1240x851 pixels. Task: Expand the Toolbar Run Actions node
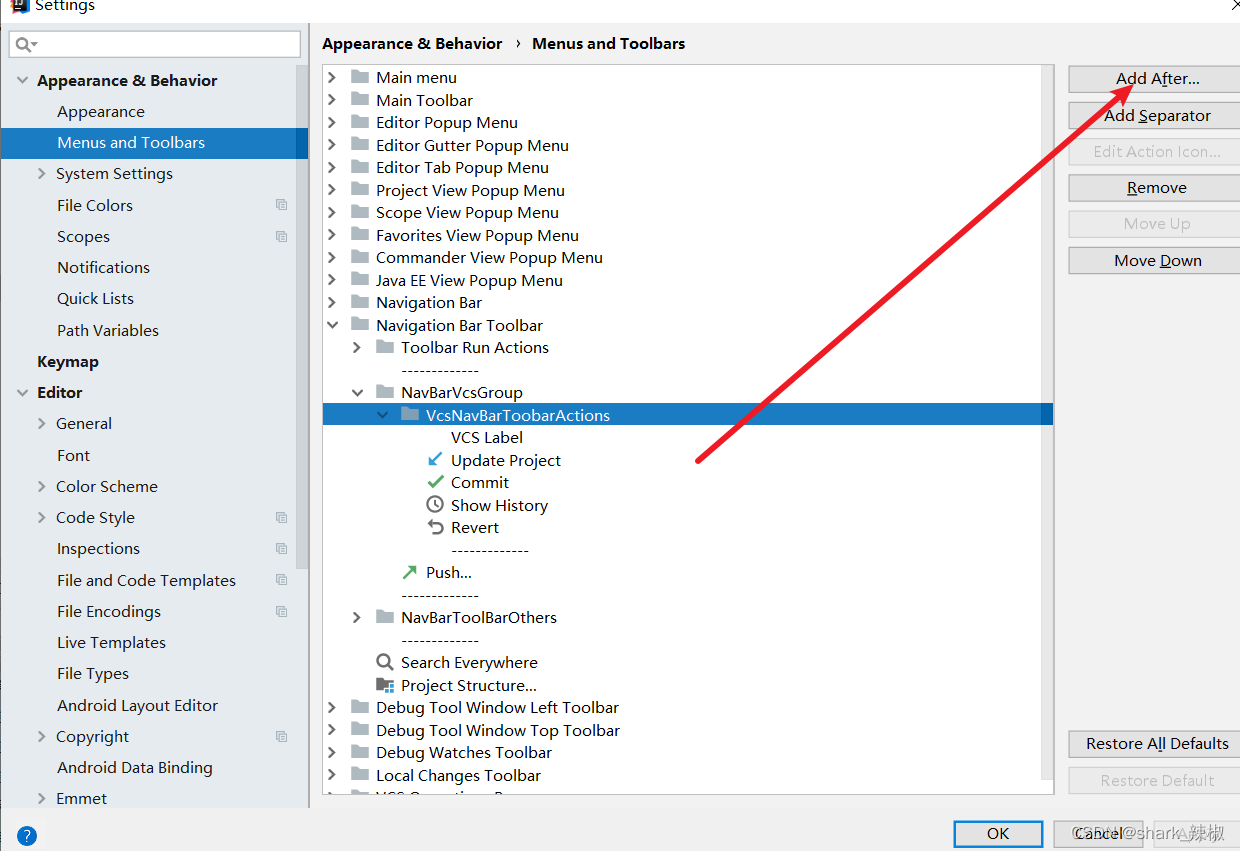point(357,347)
